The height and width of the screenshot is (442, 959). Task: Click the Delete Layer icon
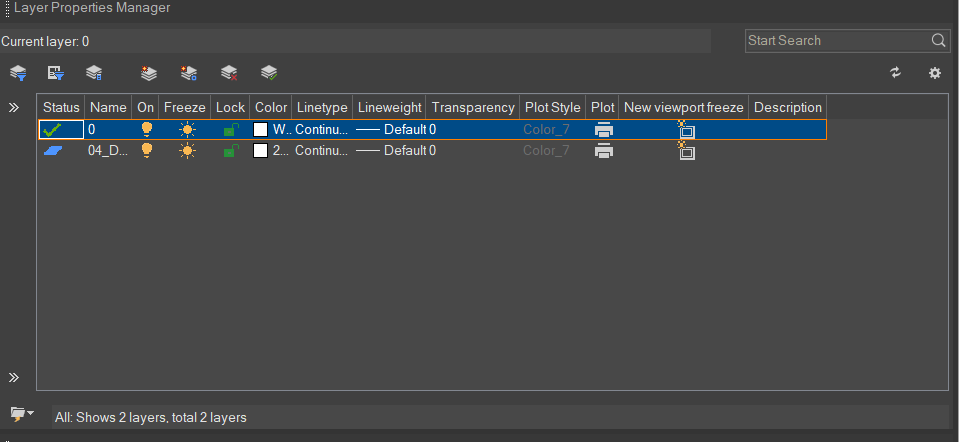[229, 73]
